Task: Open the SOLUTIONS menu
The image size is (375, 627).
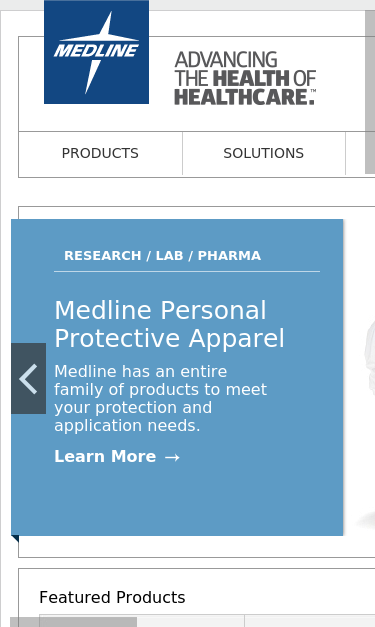Action: pyautogui.click(x=264, y=153)
